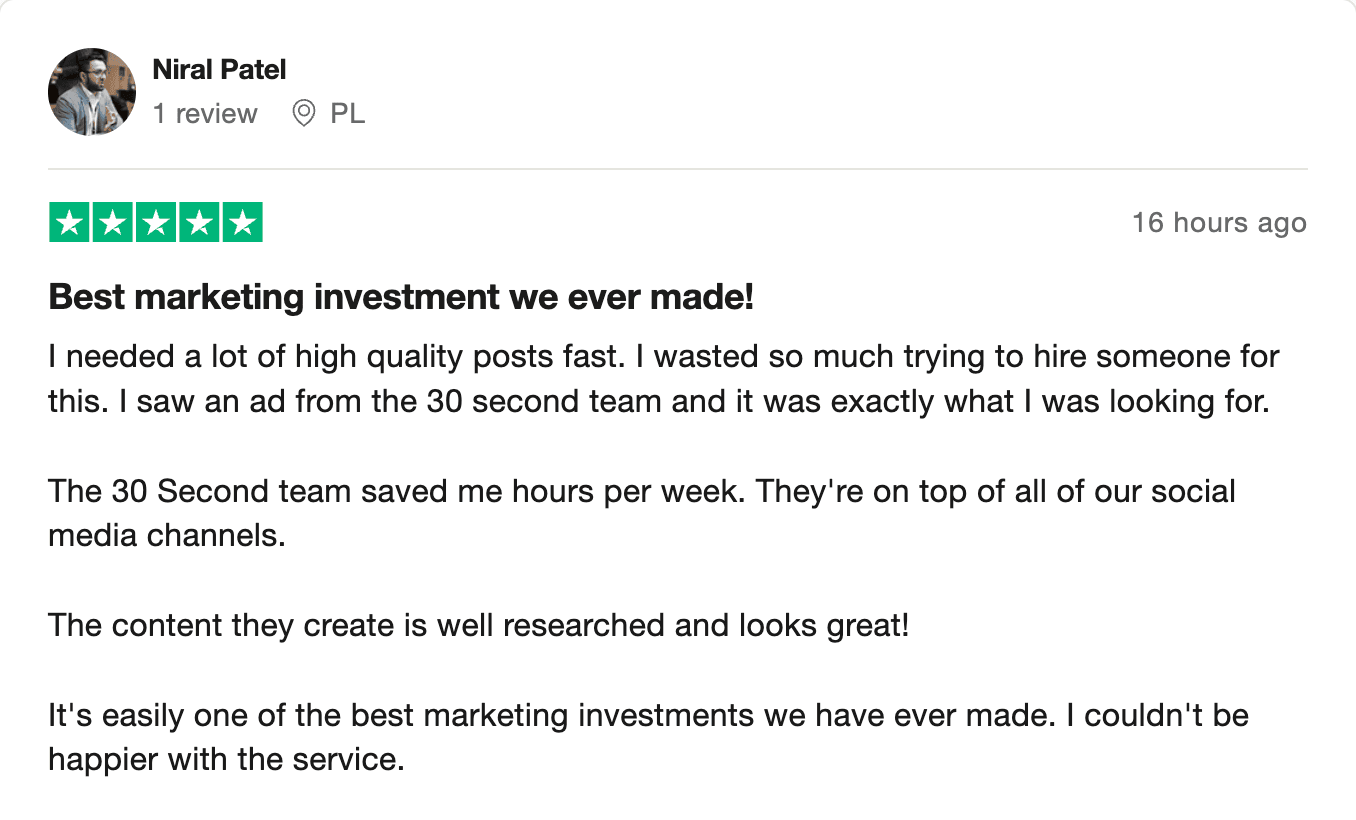Open the 'Best marketing investment we ever made!' title

point(401,297)
